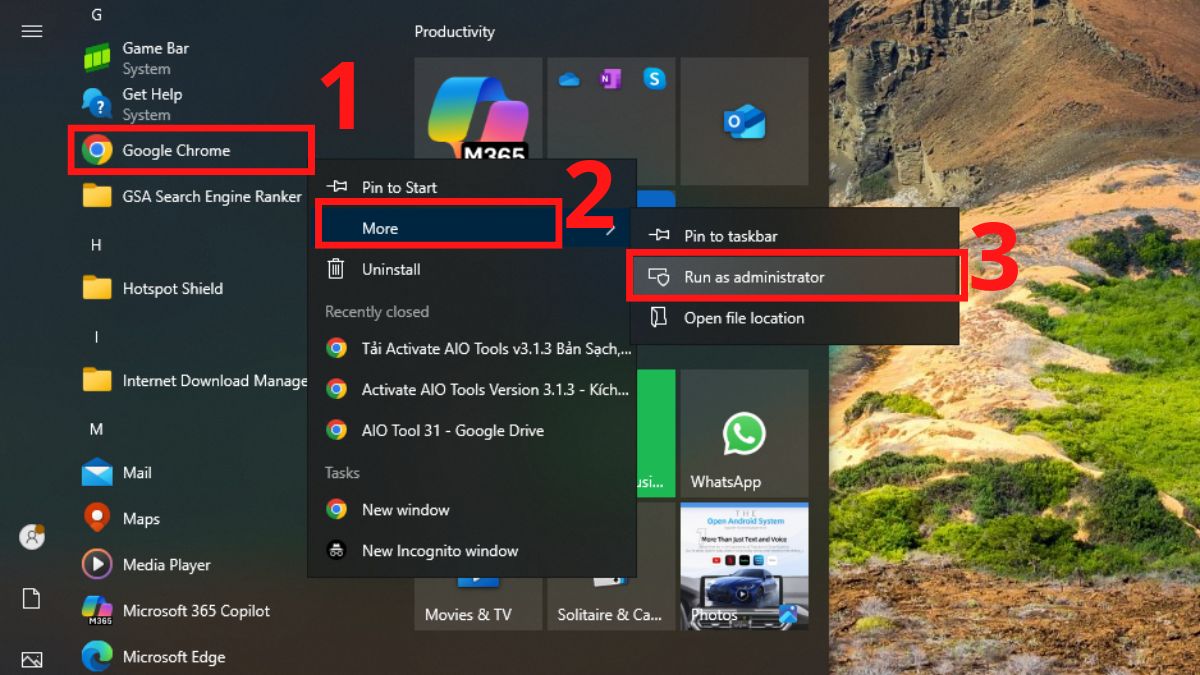This screenshot has height=675, width=1200.
Task: Choose Run as administrator
Action: point(794,277)
